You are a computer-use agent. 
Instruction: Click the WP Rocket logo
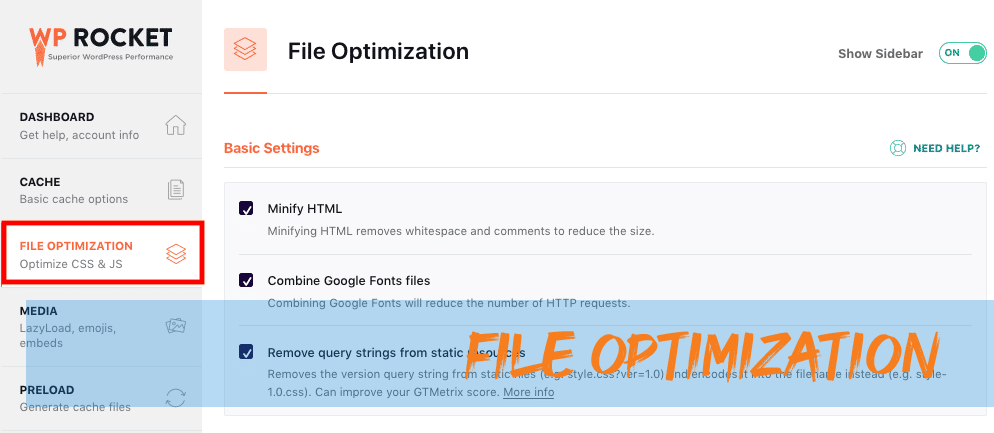point(100,45)
